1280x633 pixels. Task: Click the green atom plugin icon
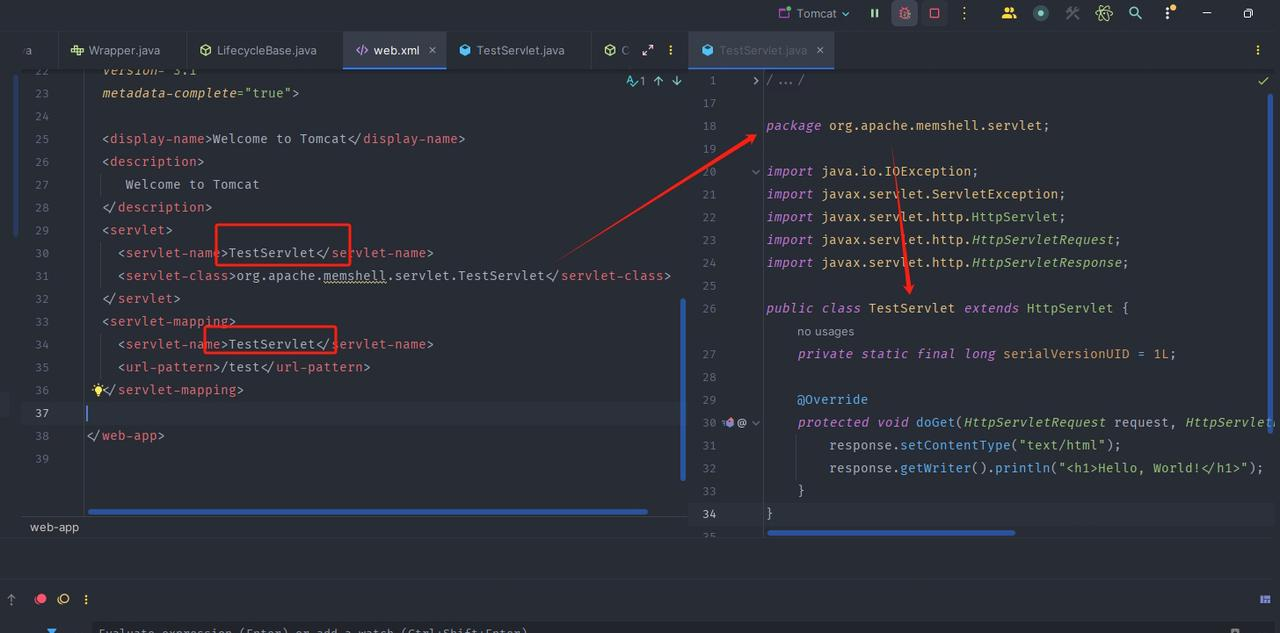[1104, 13]
